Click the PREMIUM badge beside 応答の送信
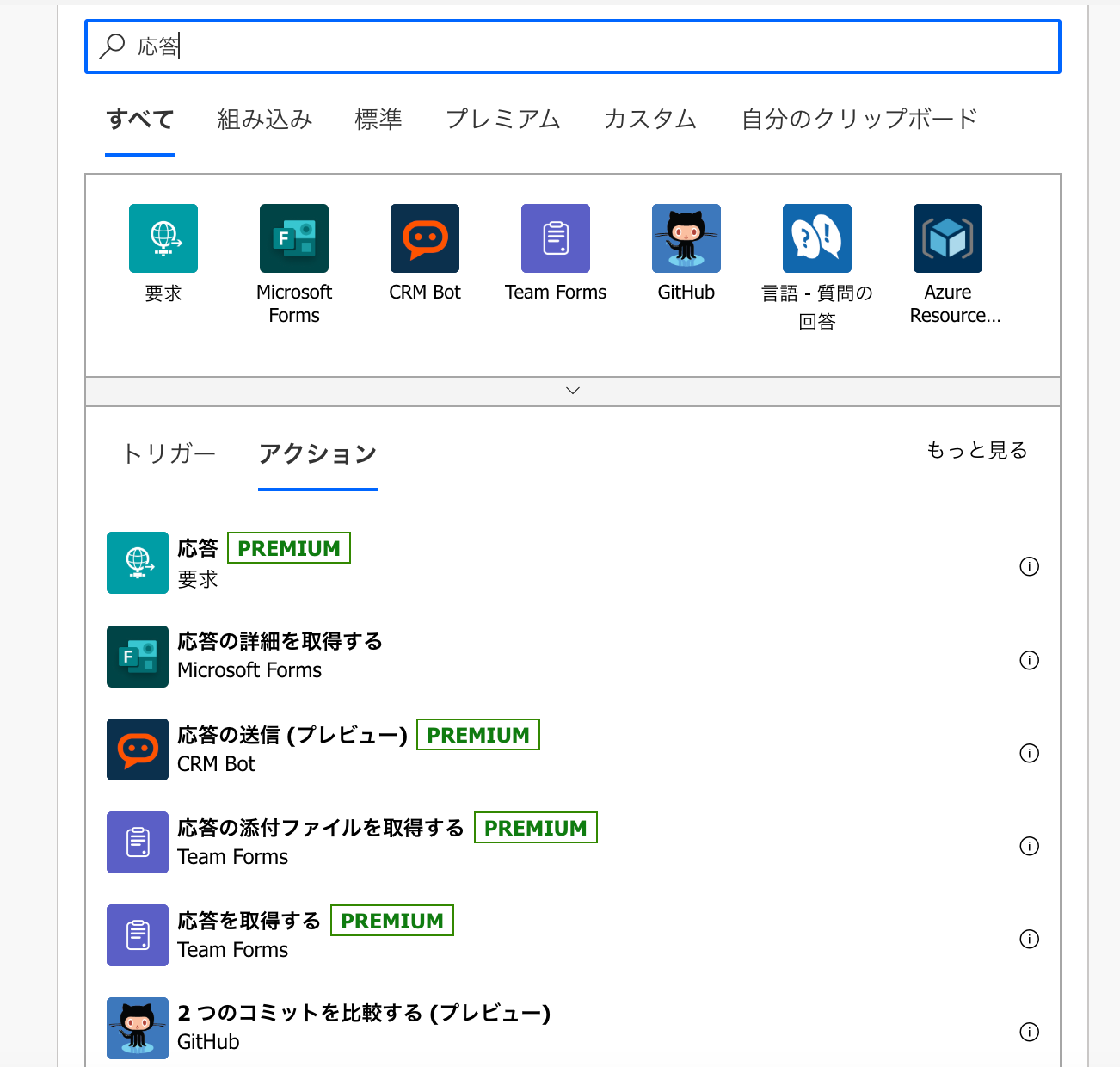The width and height of the screenshot is (1120, 1067). (x=478, y=735)
